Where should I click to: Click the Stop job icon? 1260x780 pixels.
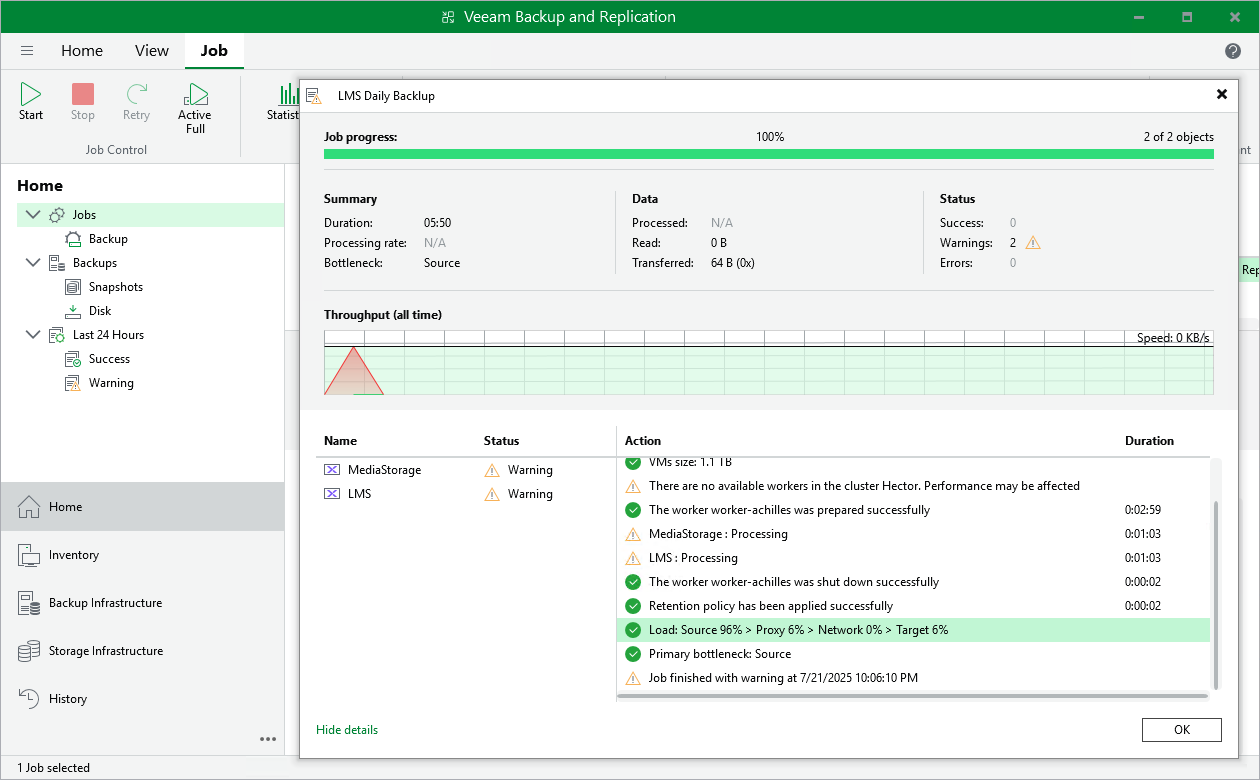pos(83,95)
